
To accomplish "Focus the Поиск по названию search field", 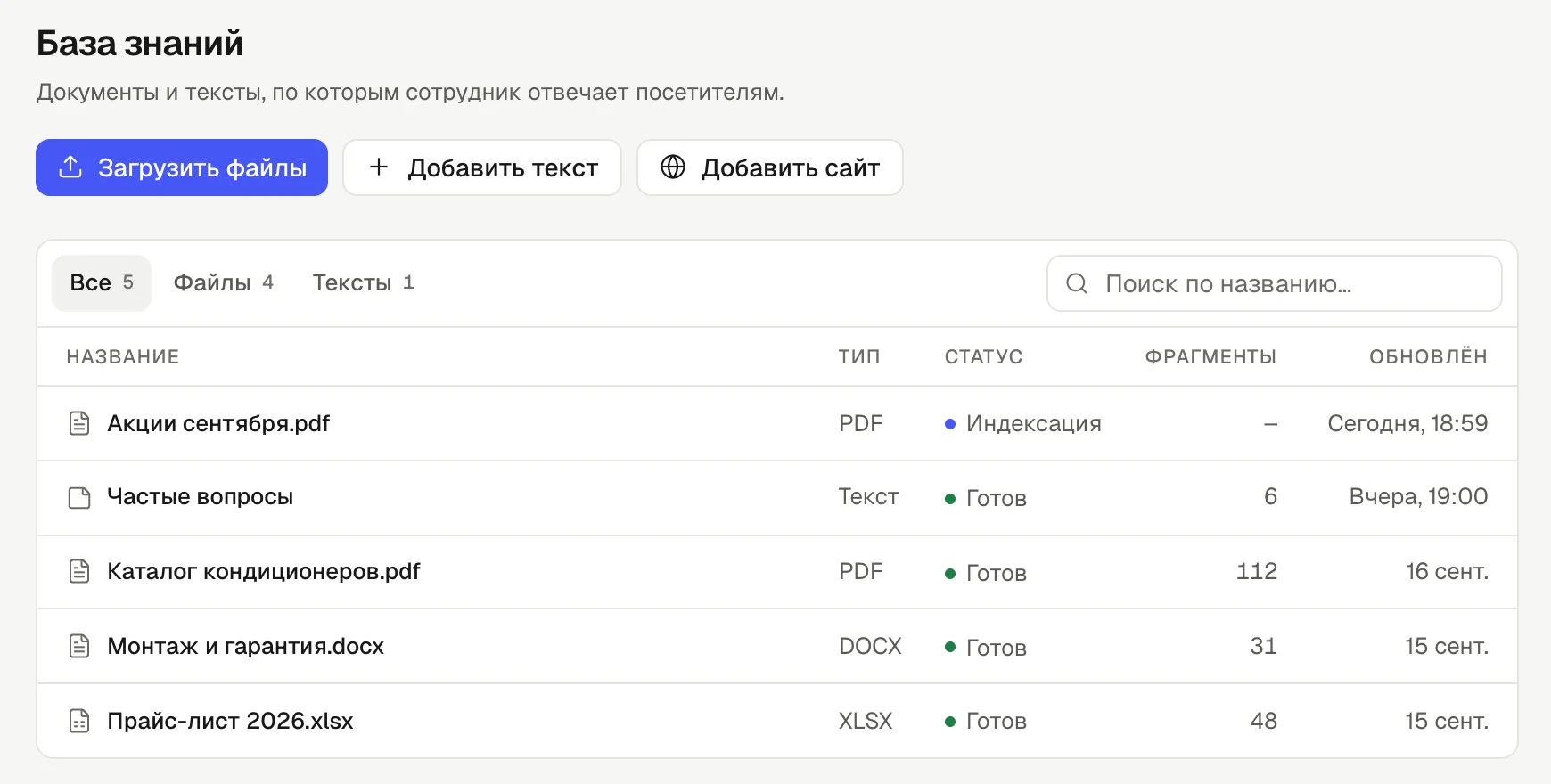I will [1275, 283].
